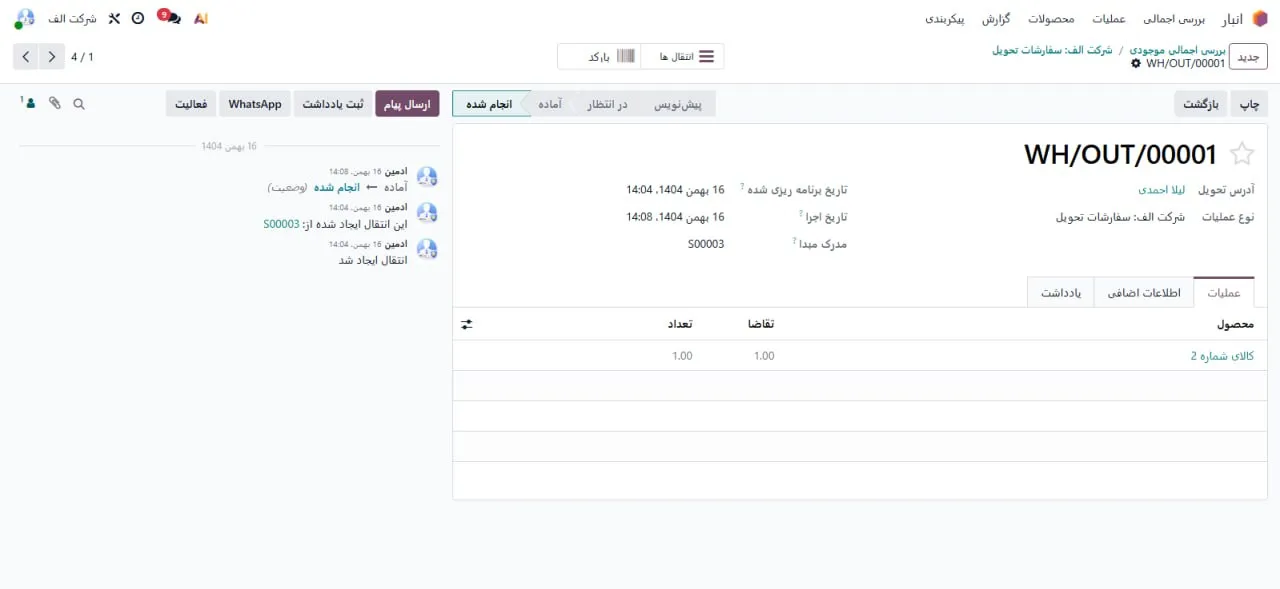Open followers icon in chatter
The image size is (1280, 589).
pyautogui.click(x=29, y=103)
